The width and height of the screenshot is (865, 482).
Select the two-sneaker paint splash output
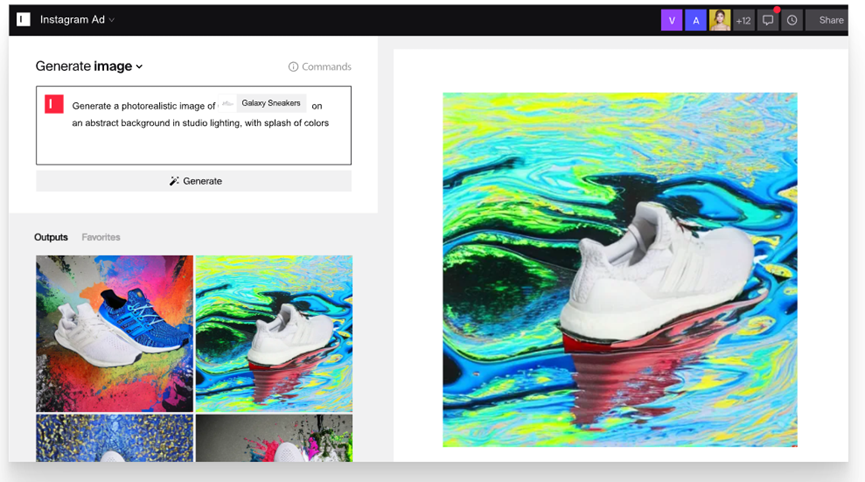click(115, 334)
